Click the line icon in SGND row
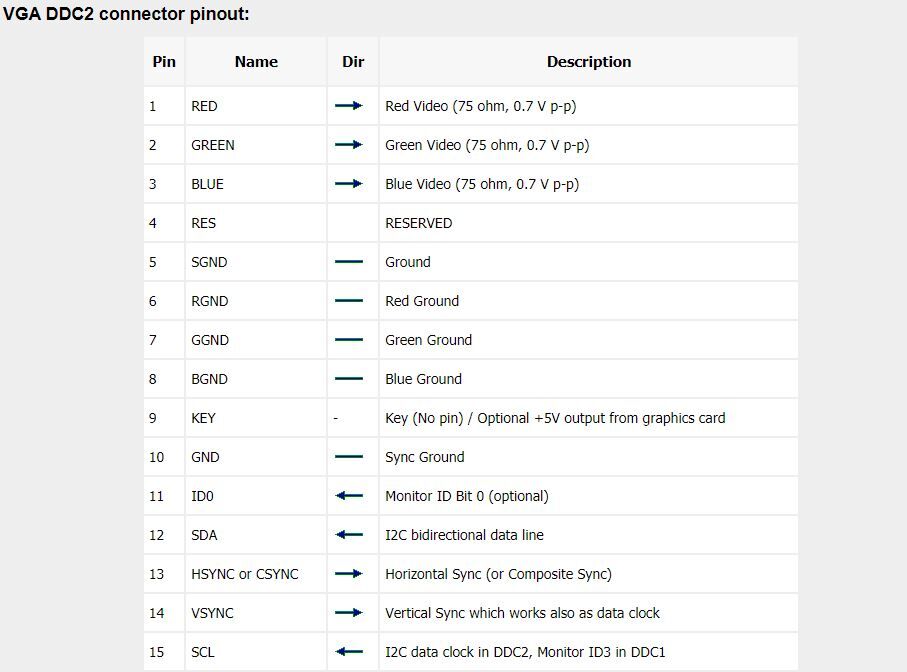The width and height of the screenshot is (907, 672). [349, 262]
